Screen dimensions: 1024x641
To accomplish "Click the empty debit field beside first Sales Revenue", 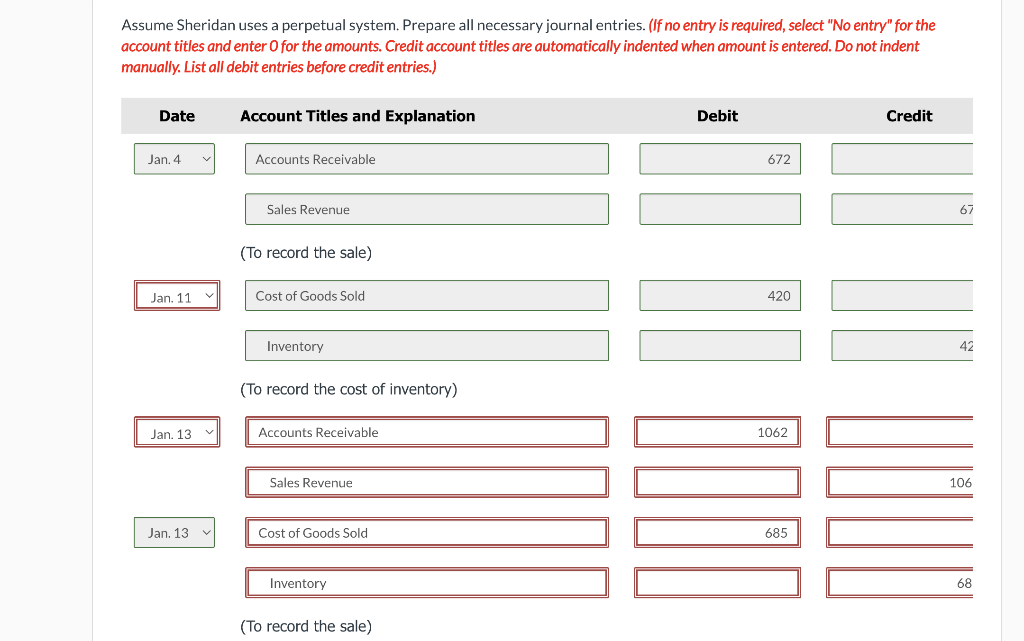I will pos(720,210).
